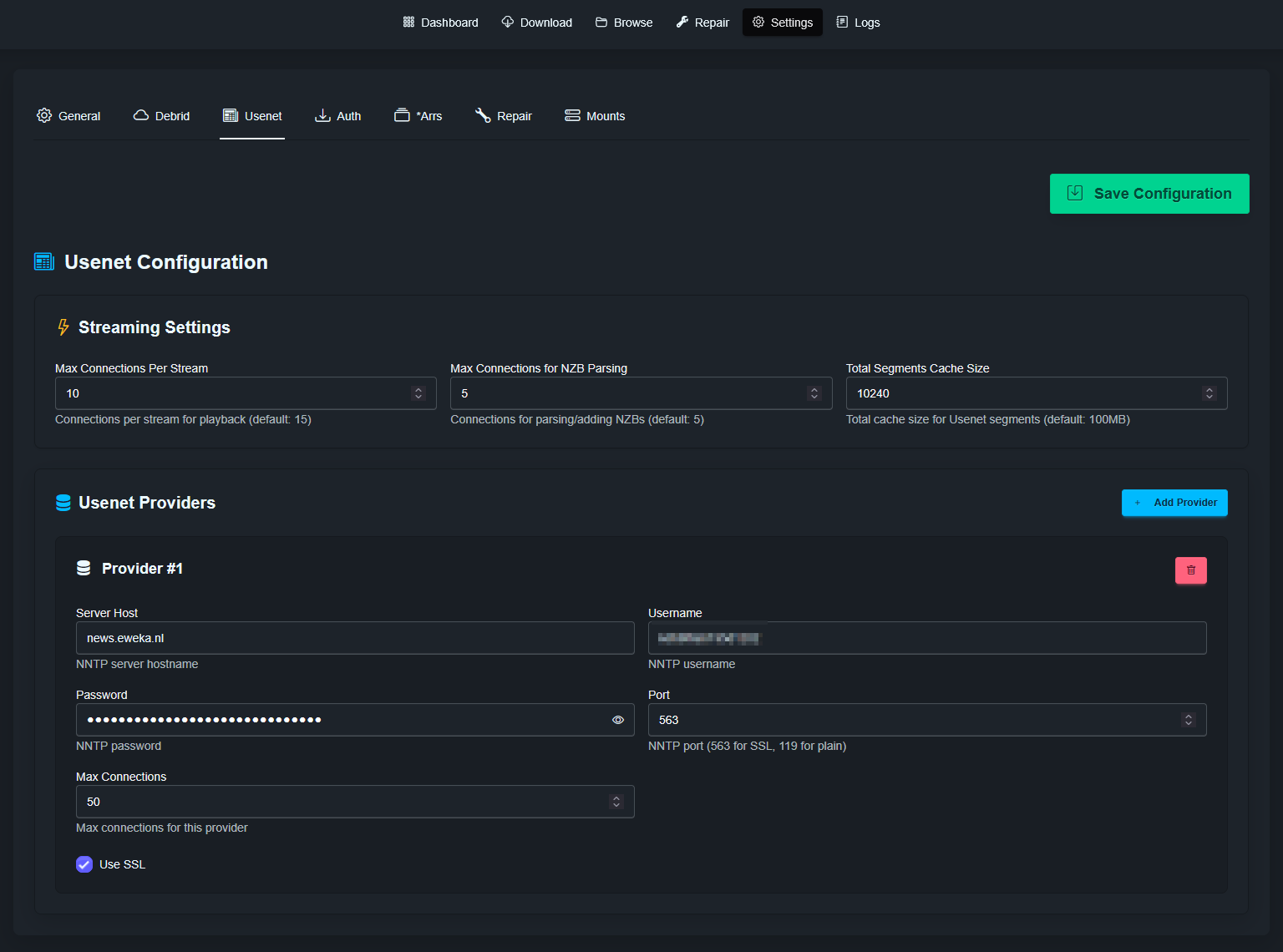This screenshot has width=1283, height=952.
Task: Show password with the eye icon
Action: coord(618,720)
